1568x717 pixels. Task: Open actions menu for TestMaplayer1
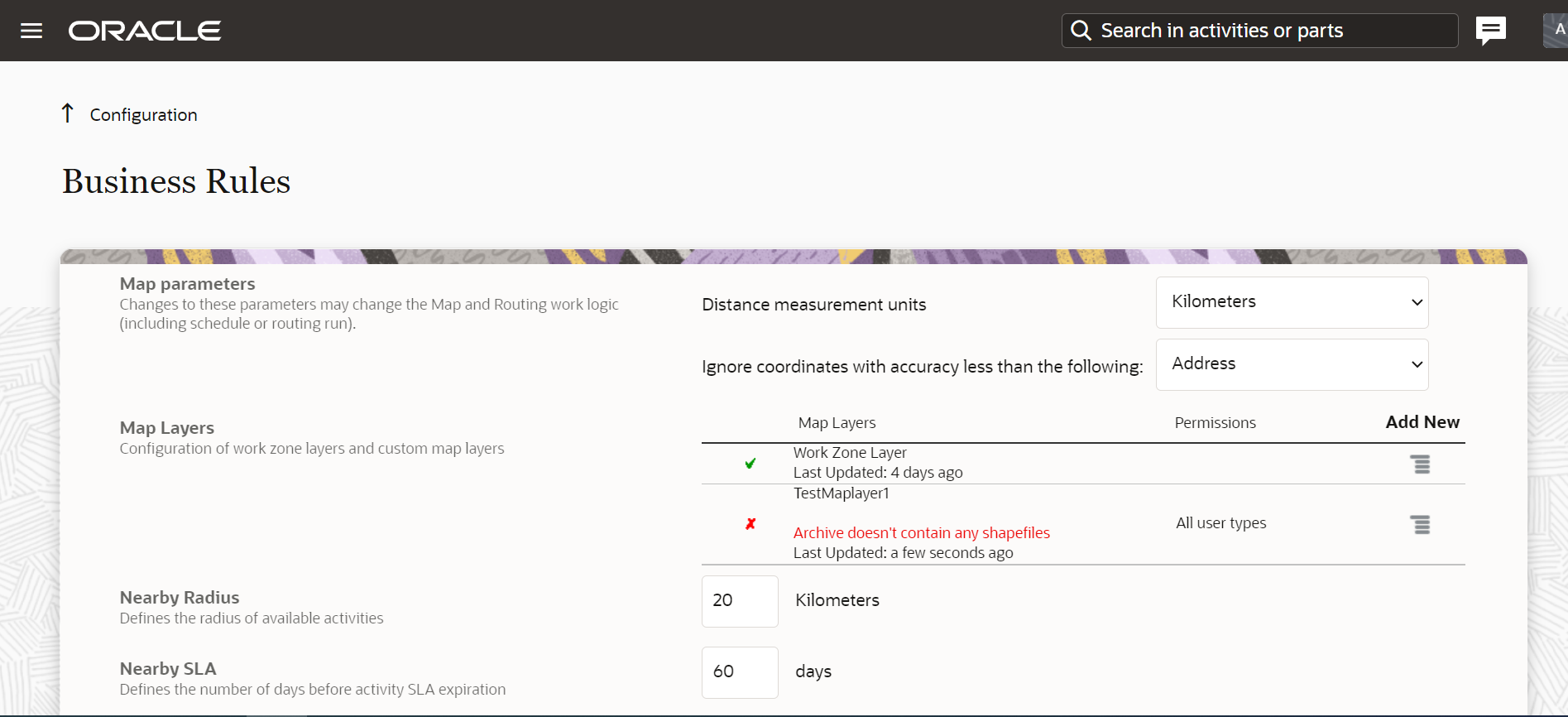pyautogui.click(x=1420, y=524)
